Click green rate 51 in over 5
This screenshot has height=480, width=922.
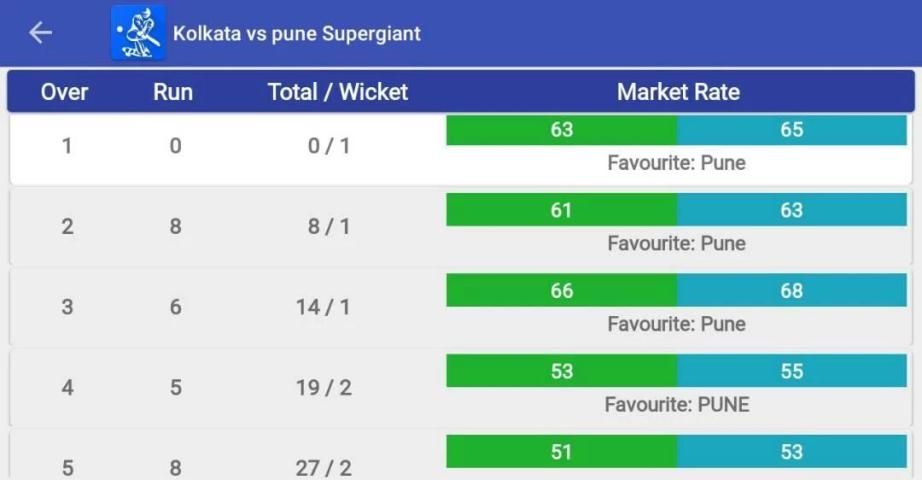coord(561,452)
